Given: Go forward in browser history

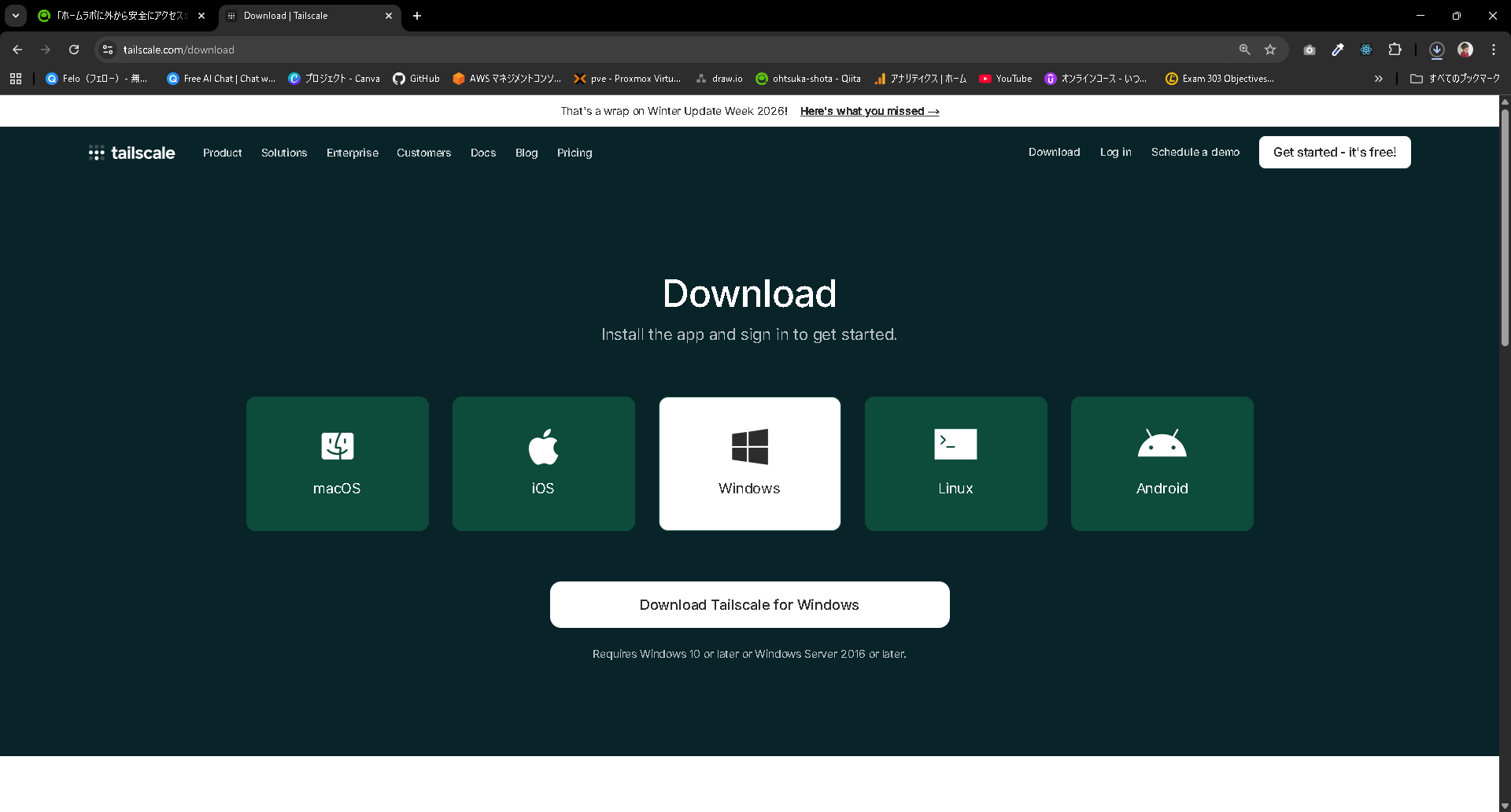Looking at the screenshot, I should click(x=46, y=50).
